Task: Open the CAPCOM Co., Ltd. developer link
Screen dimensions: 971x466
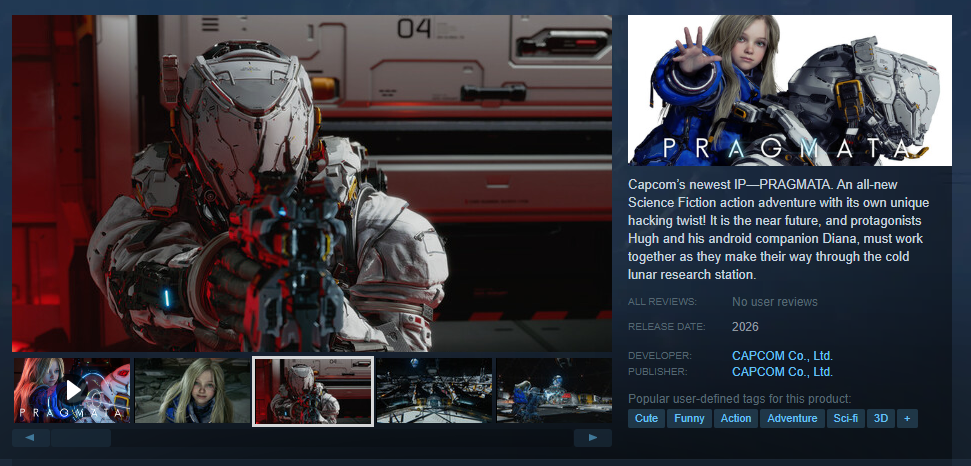Action: click(782, 356)
